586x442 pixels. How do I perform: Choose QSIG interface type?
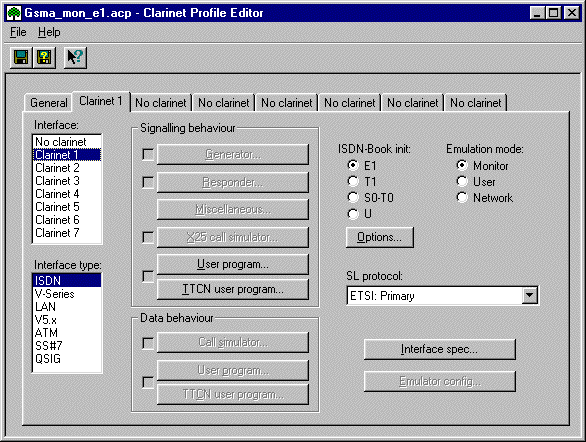pyautogui.click(x=67, y=359)
